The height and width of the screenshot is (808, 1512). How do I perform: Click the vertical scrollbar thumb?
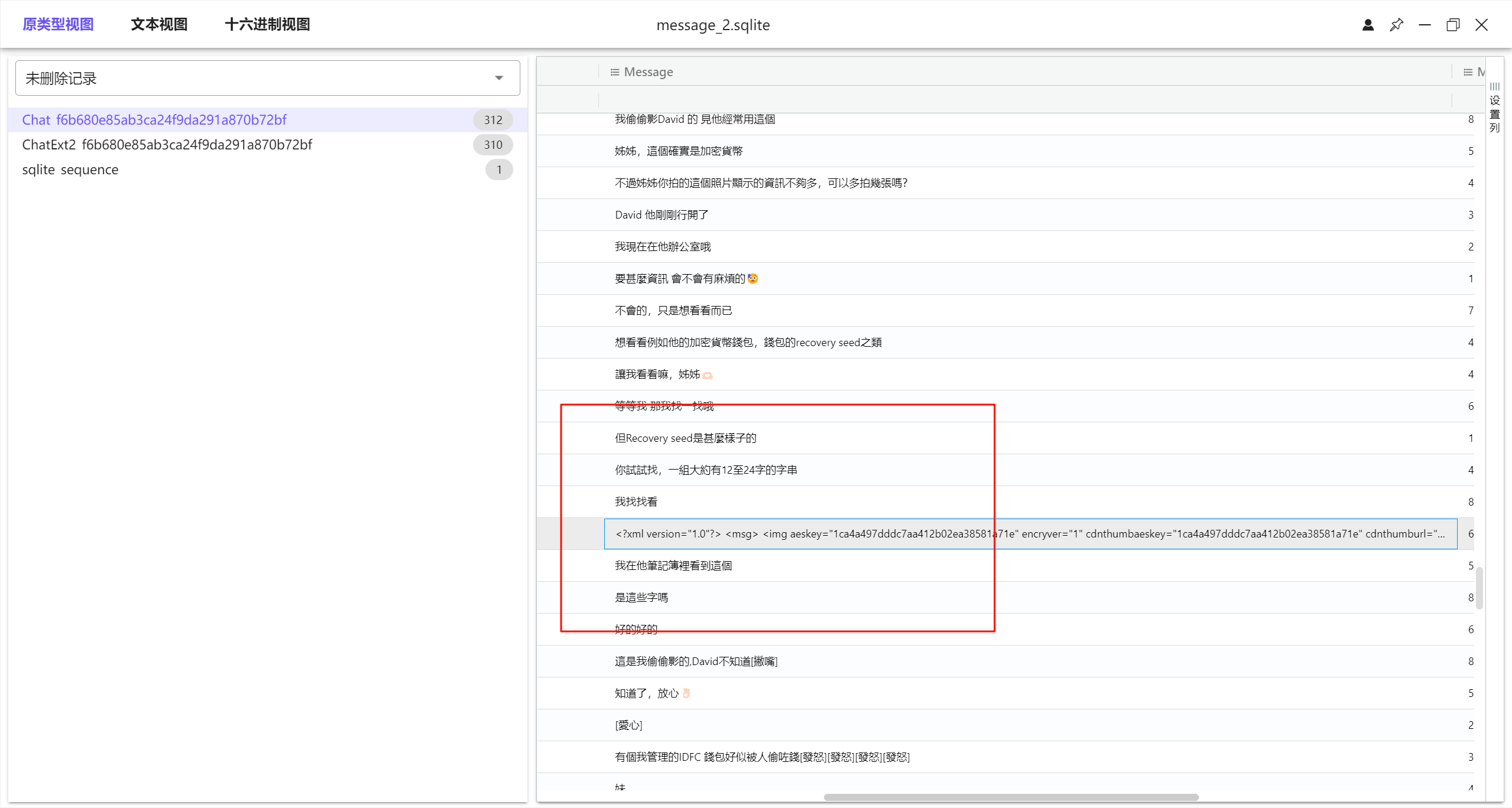(1480, 588)
